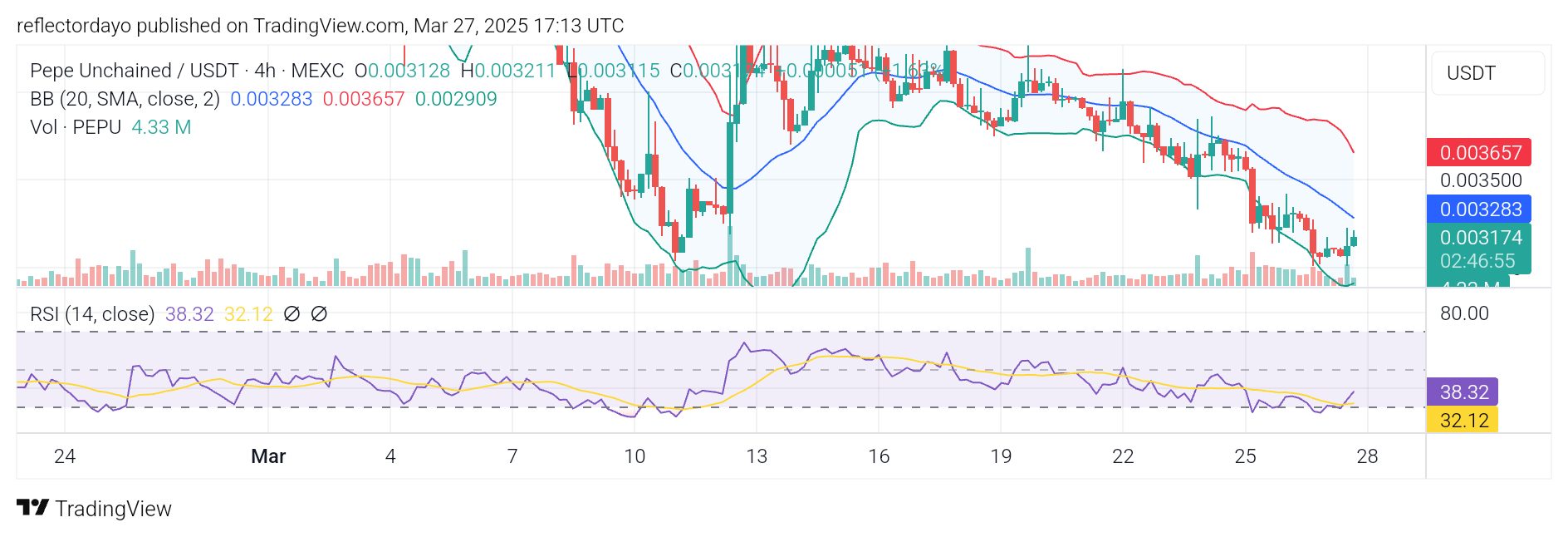Screen dimensions: 1568x537
Task: Click the 80.00 RSI axis value
Action: coord(1464,313)
